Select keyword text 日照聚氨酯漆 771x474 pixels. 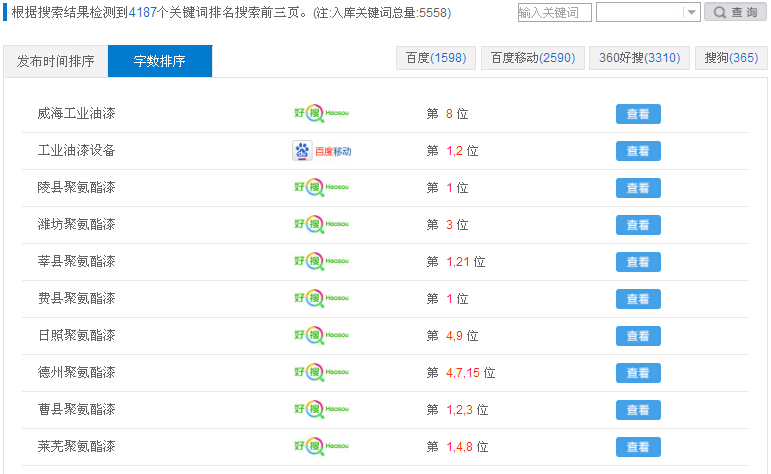point(77,335)
